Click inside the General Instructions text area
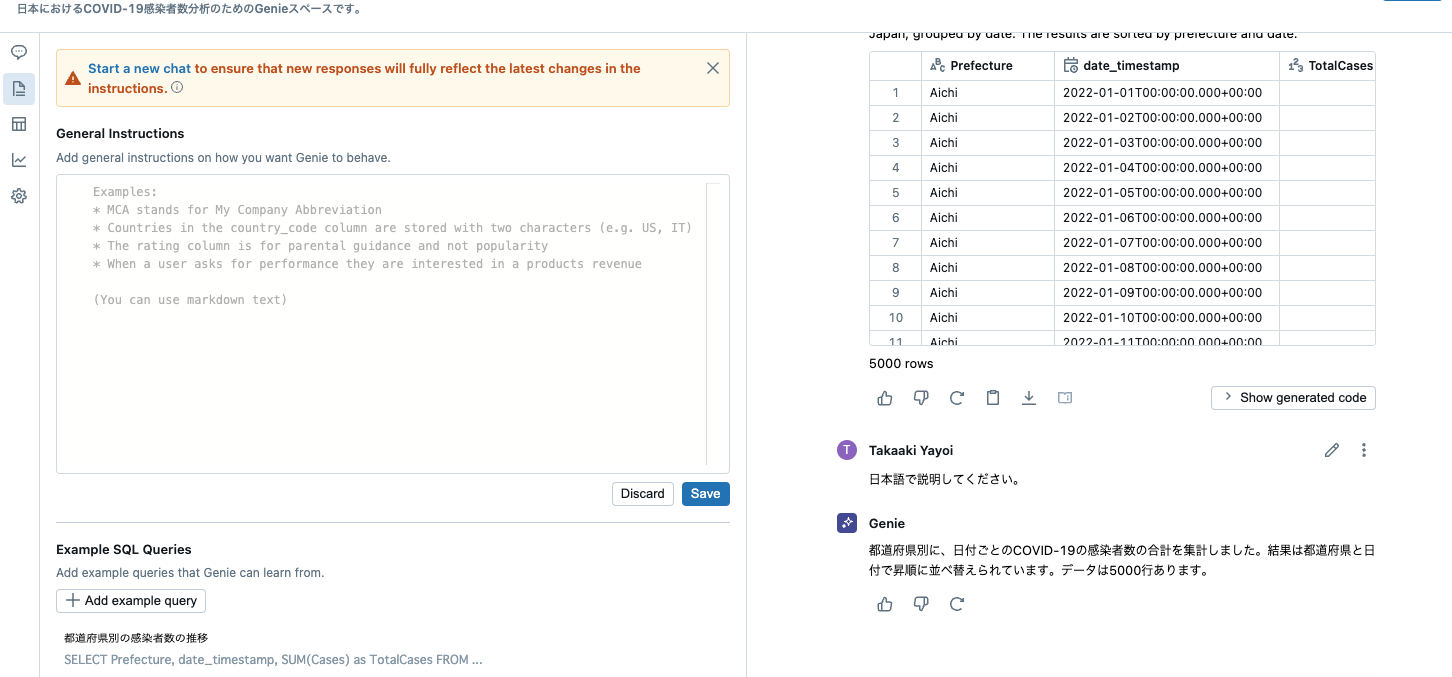 click(390, 320)
